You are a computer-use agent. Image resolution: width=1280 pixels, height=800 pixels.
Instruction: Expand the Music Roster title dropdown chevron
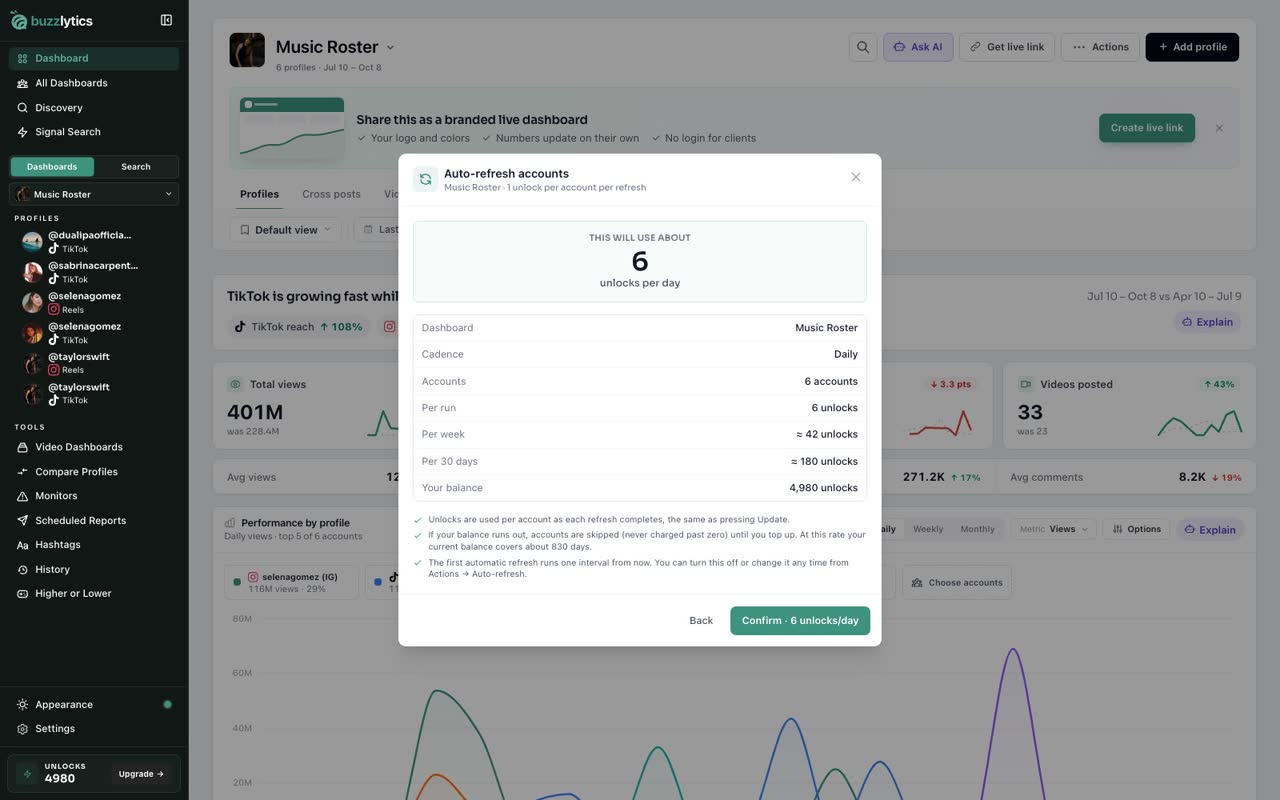click(x=390, y=47)
